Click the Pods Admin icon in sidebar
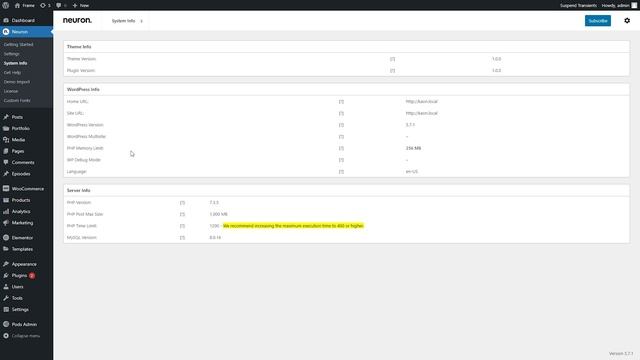640x360 pixels. (x=6, y=324)
